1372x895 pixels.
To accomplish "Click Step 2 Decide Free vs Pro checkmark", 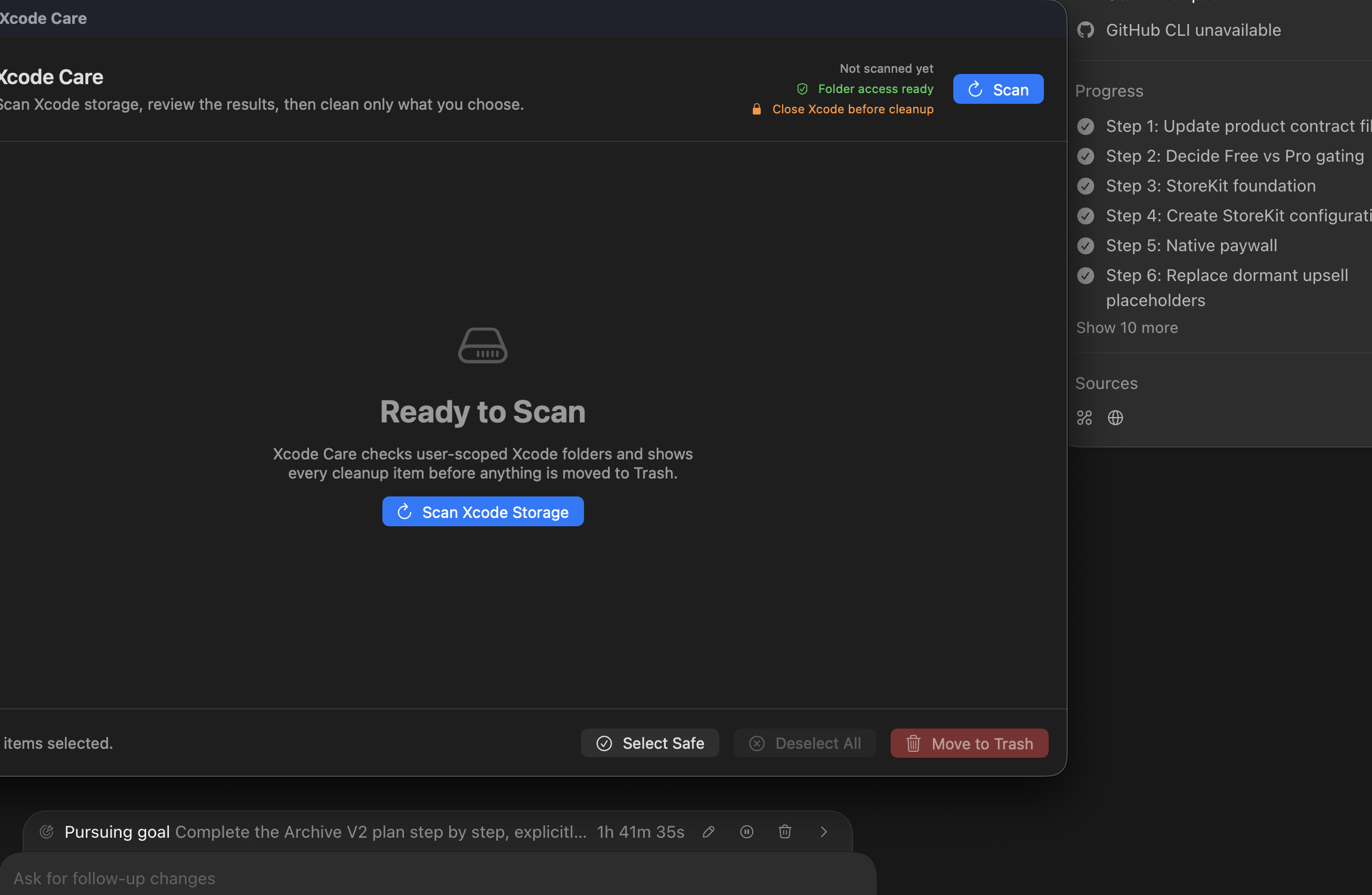I will [x=1086, y=156].
